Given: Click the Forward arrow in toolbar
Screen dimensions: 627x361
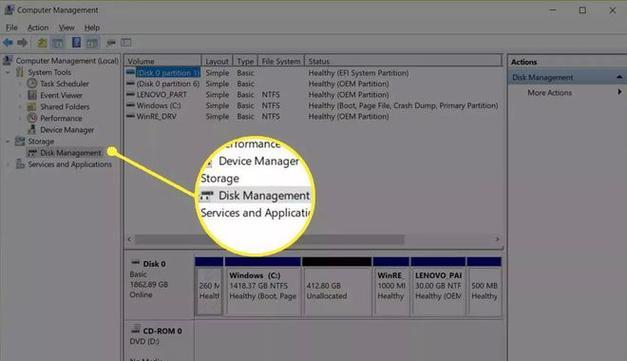Looking at the screenshot, I should 22,42.
